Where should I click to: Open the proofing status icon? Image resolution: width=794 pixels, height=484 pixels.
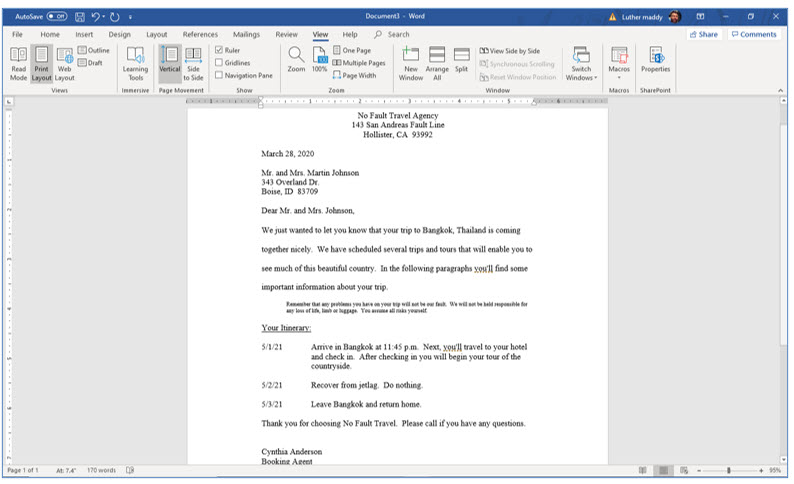(130, 470)
